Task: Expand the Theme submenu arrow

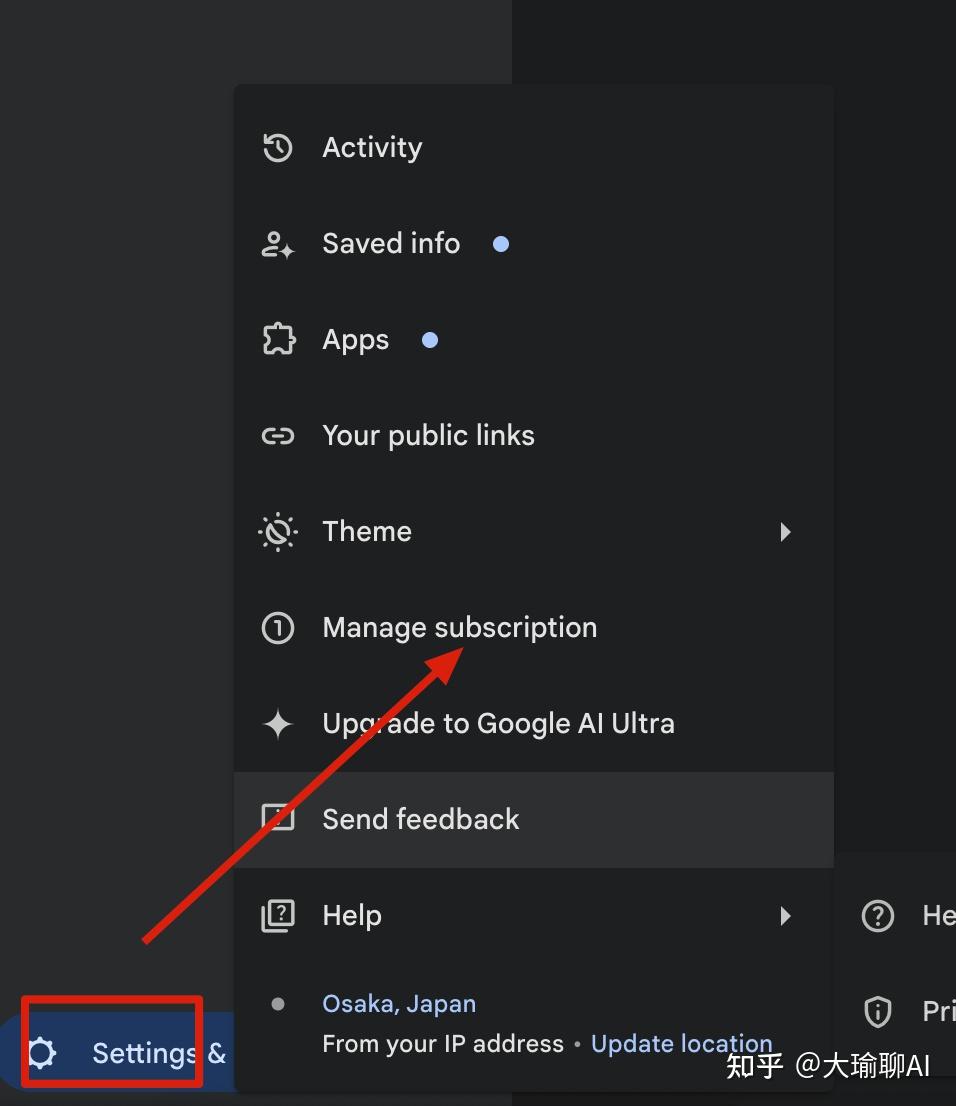Action: click(x=786, y=532)
